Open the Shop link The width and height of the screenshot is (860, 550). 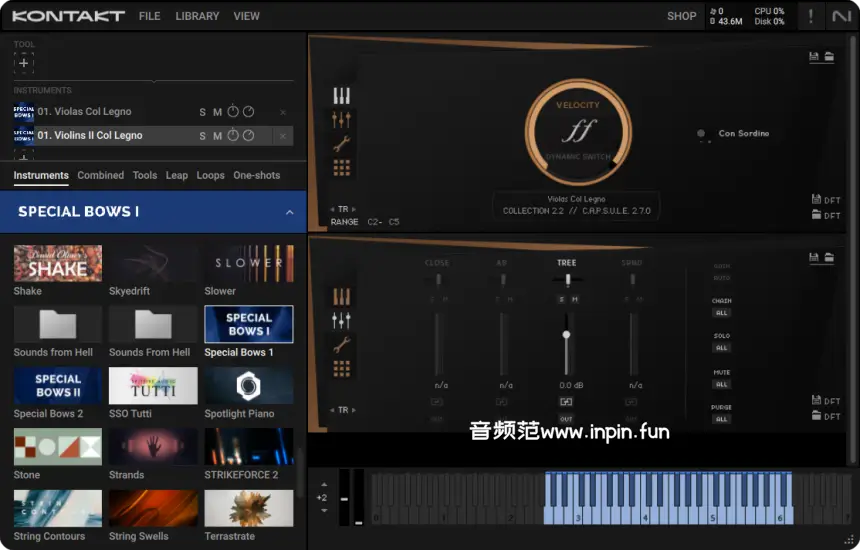tap(681, 16)
